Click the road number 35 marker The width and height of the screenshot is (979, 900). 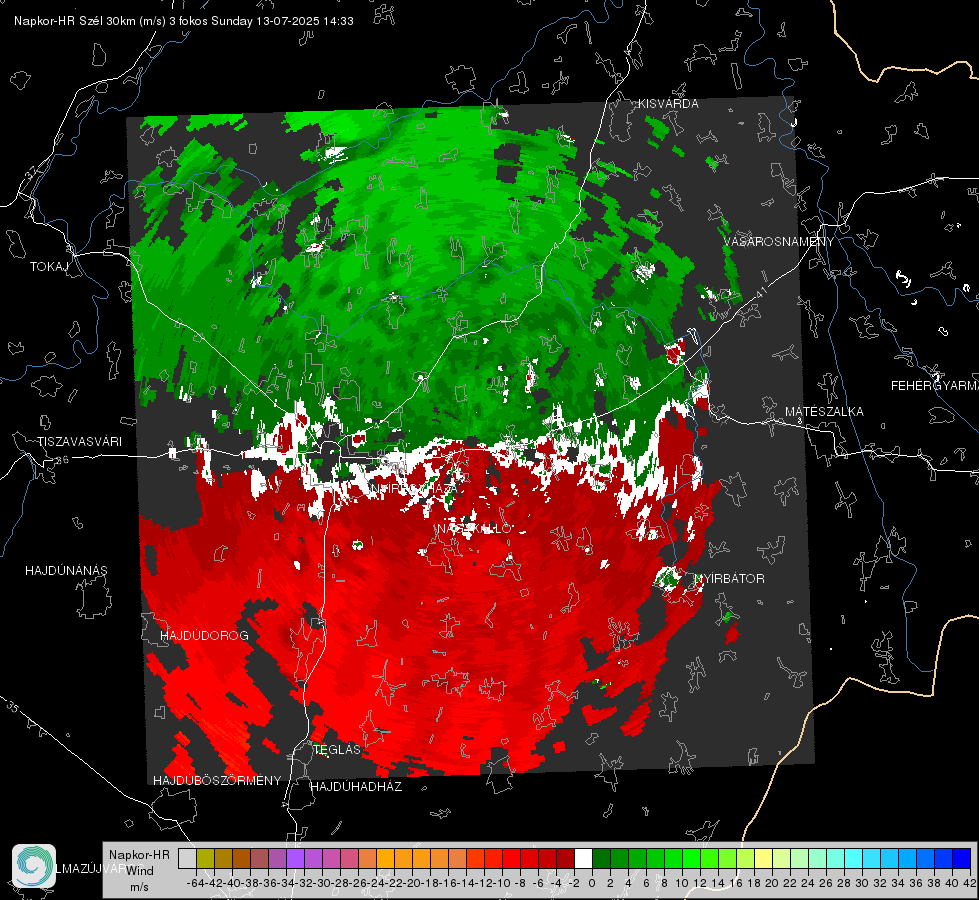13,707
